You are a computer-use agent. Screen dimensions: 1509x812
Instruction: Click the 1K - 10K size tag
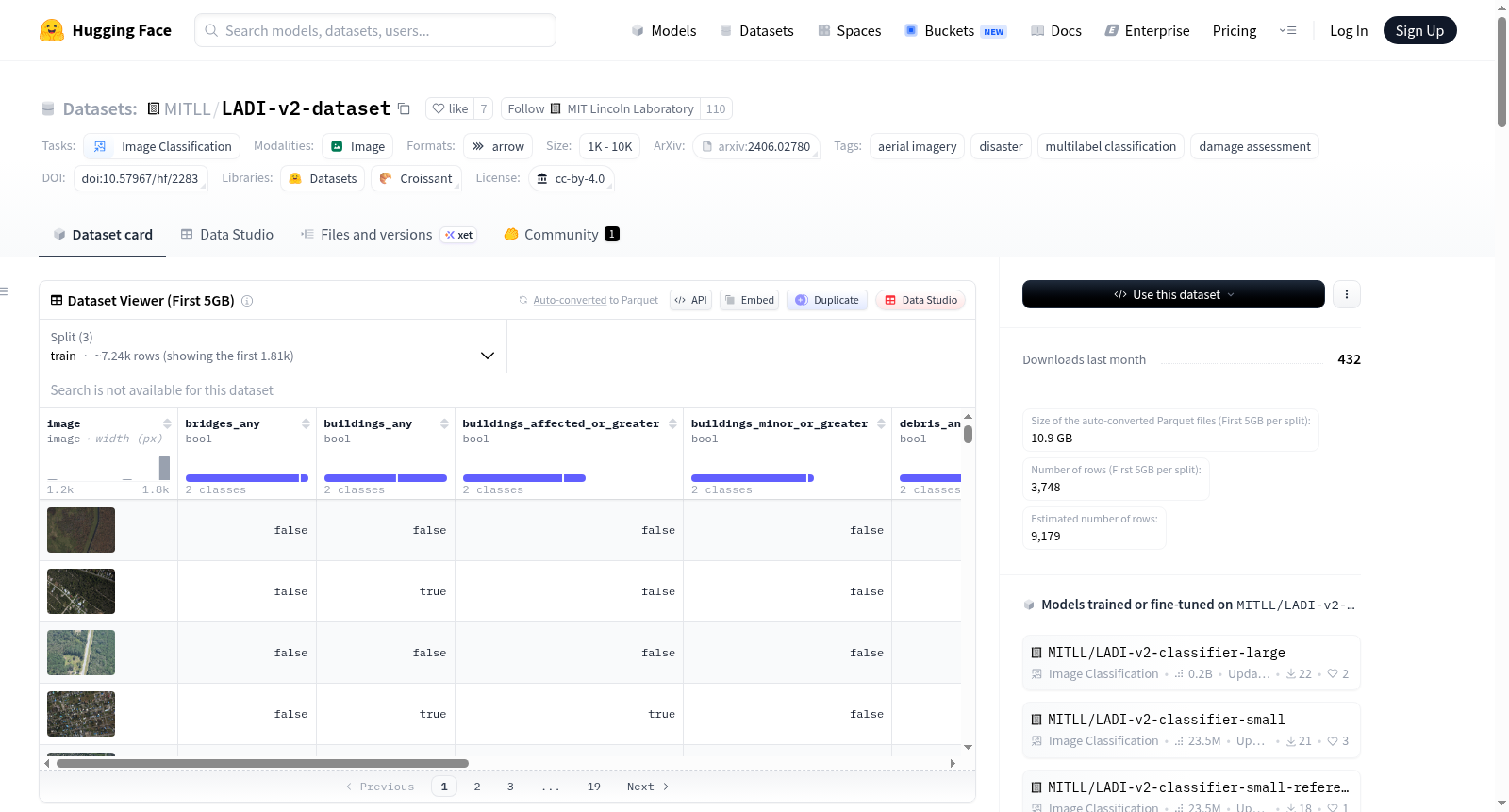[x=609, y=146]
